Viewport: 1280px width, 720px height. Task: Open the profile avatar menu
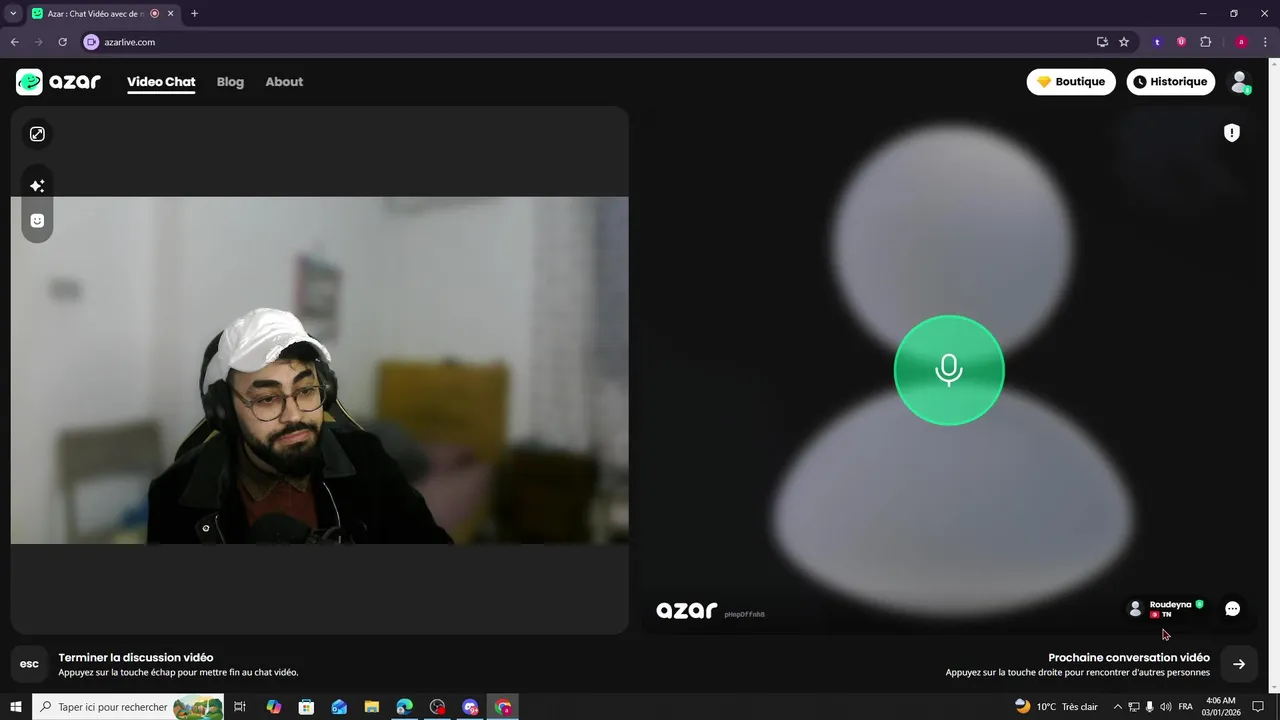point(1240,82)
